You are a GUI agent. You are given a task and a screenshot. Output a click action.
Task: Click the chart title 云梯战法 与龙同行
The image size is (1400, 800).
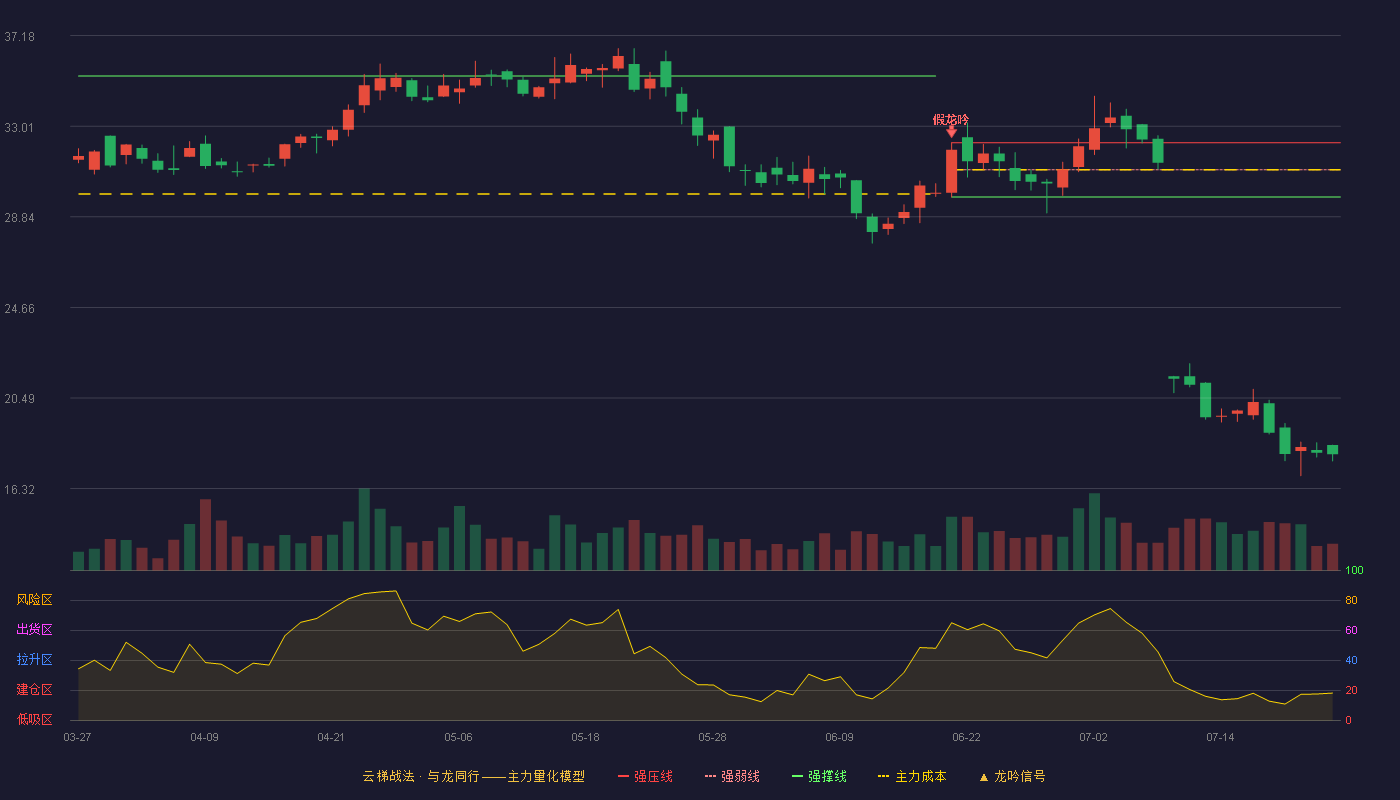pyautogui.click(x=420, y=776)
